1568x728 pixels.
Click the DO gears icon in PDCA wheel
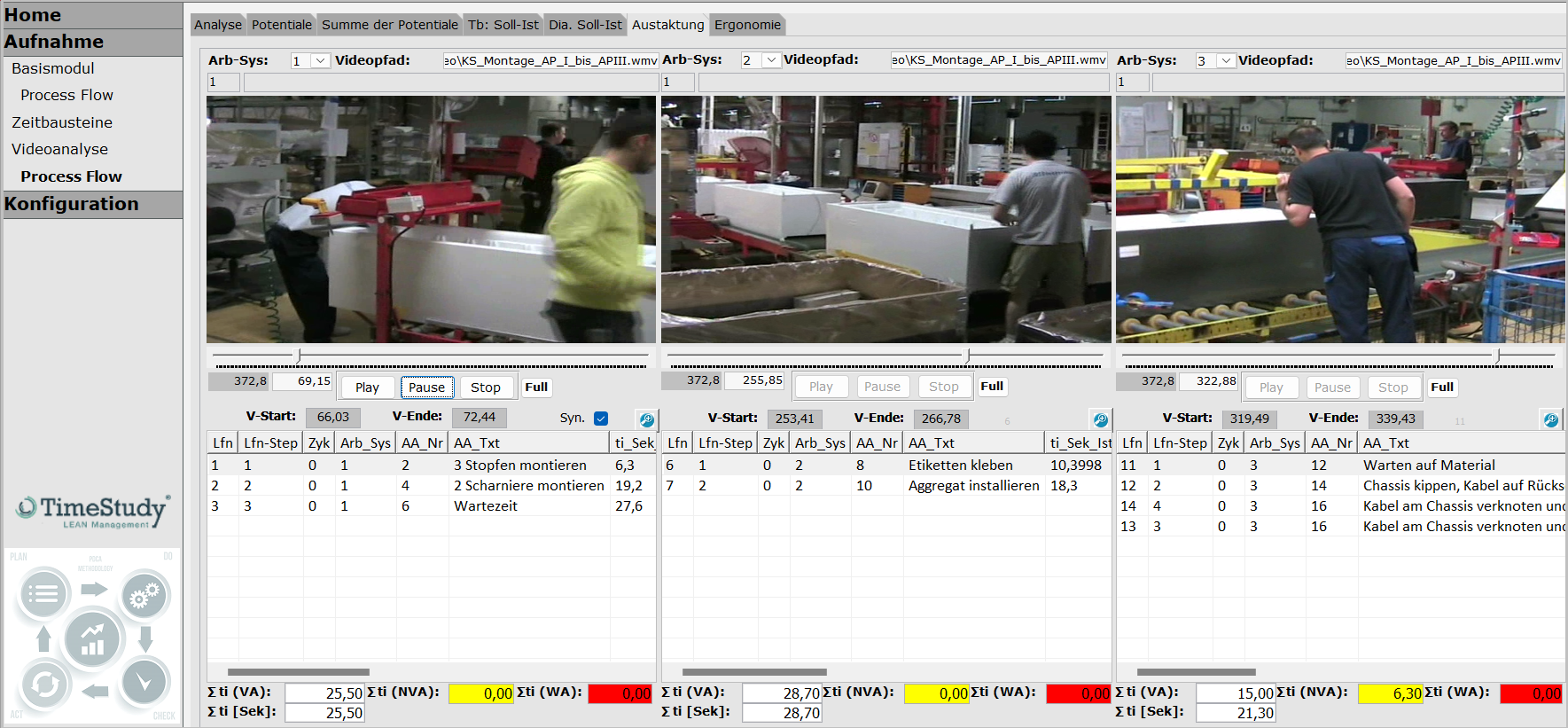coord(144,595)
